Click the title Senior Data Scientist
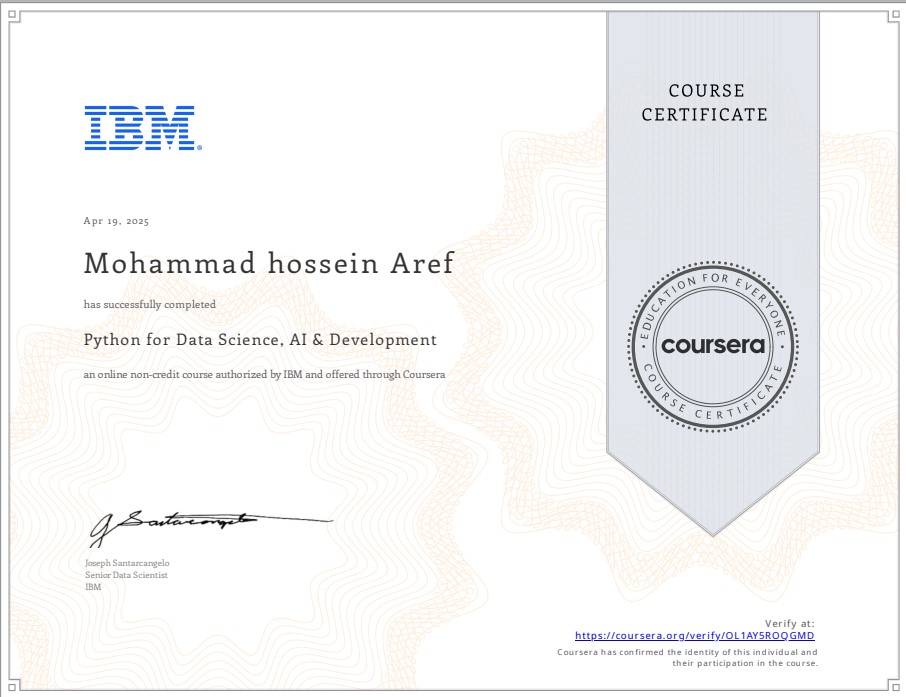This screenshot has width=906, height=697. (x=127, y=575)
